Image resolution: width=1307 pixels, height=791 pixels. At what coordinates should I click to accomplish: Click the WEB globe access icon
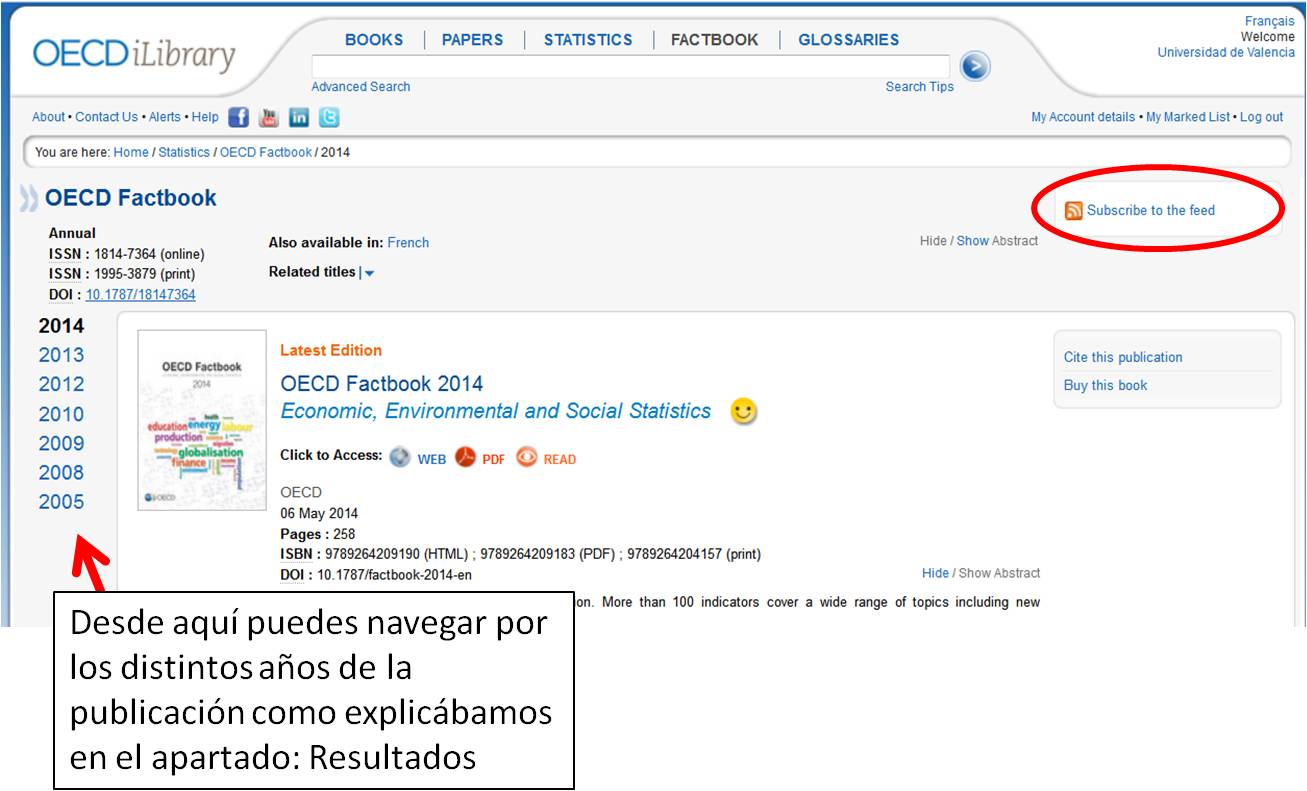click(x=400, y=457)
